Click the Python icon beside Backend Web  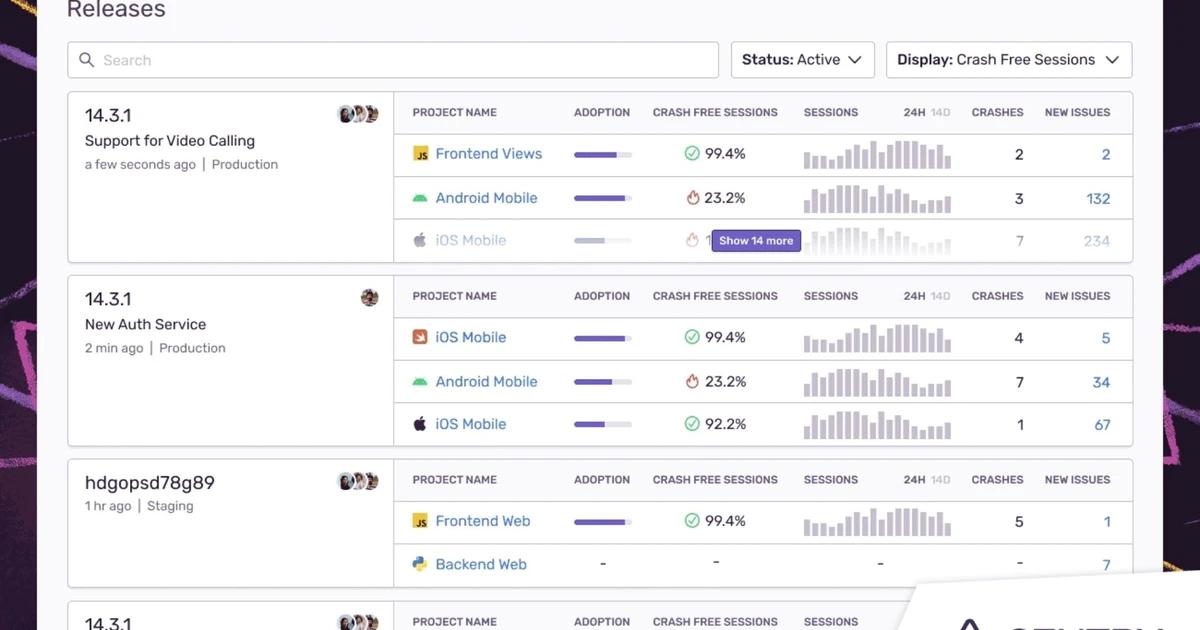(421, 564)
